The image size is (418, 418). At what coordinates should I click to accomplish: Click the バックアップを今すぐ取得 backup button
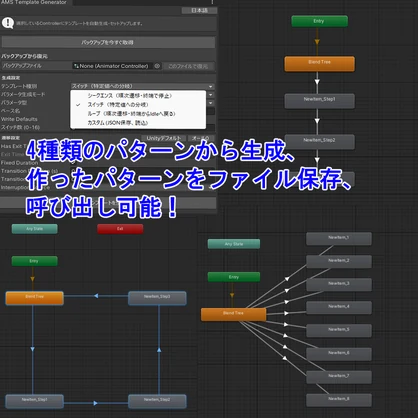tap(108, 43)
